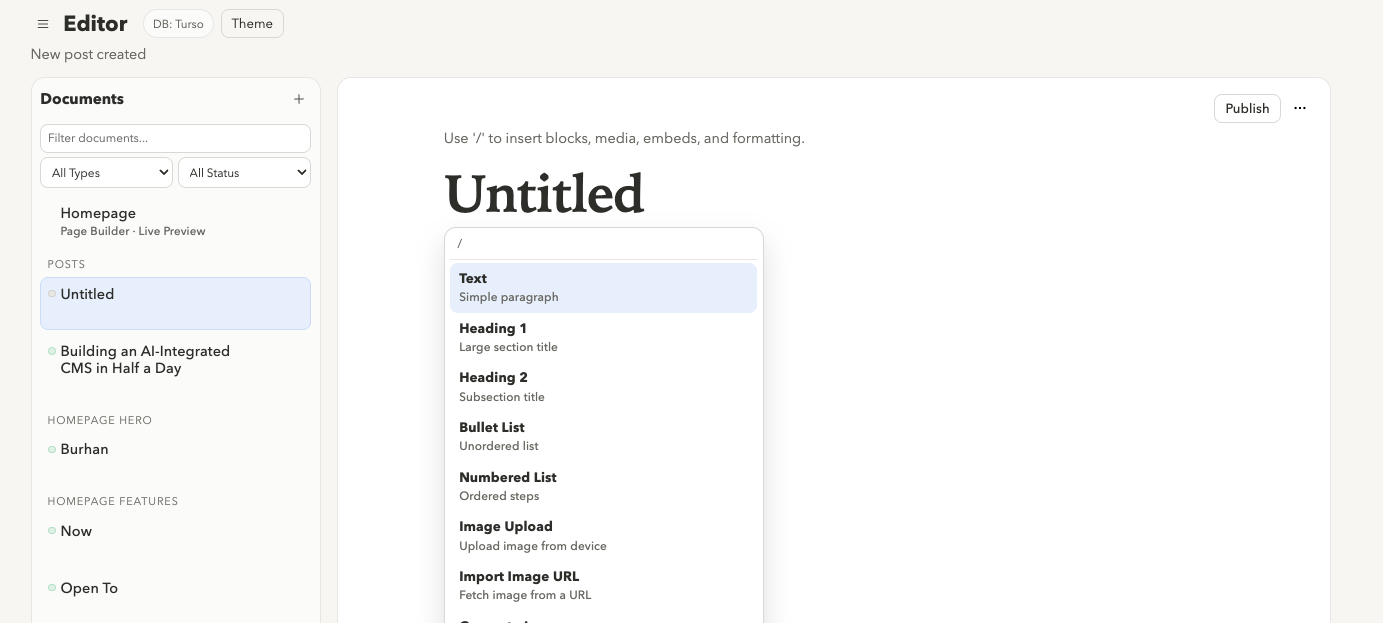Insert a Heading 2 block
The width and height of the screenshot is (1383, 623).
tap(603, 386)
